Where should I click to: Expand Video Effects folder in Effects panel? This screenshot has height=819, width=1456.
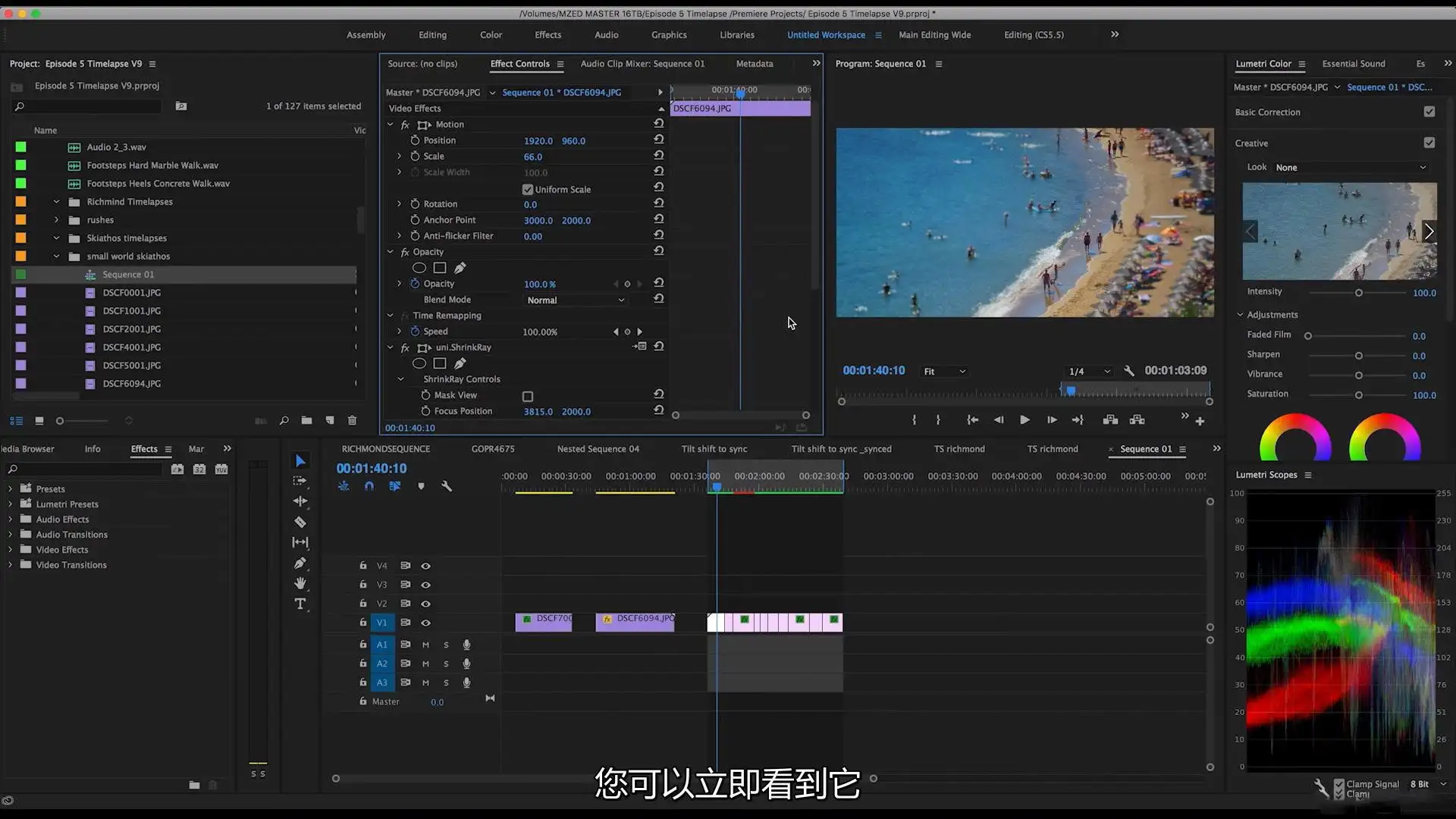pyautogui.click(x=10, y=550)
